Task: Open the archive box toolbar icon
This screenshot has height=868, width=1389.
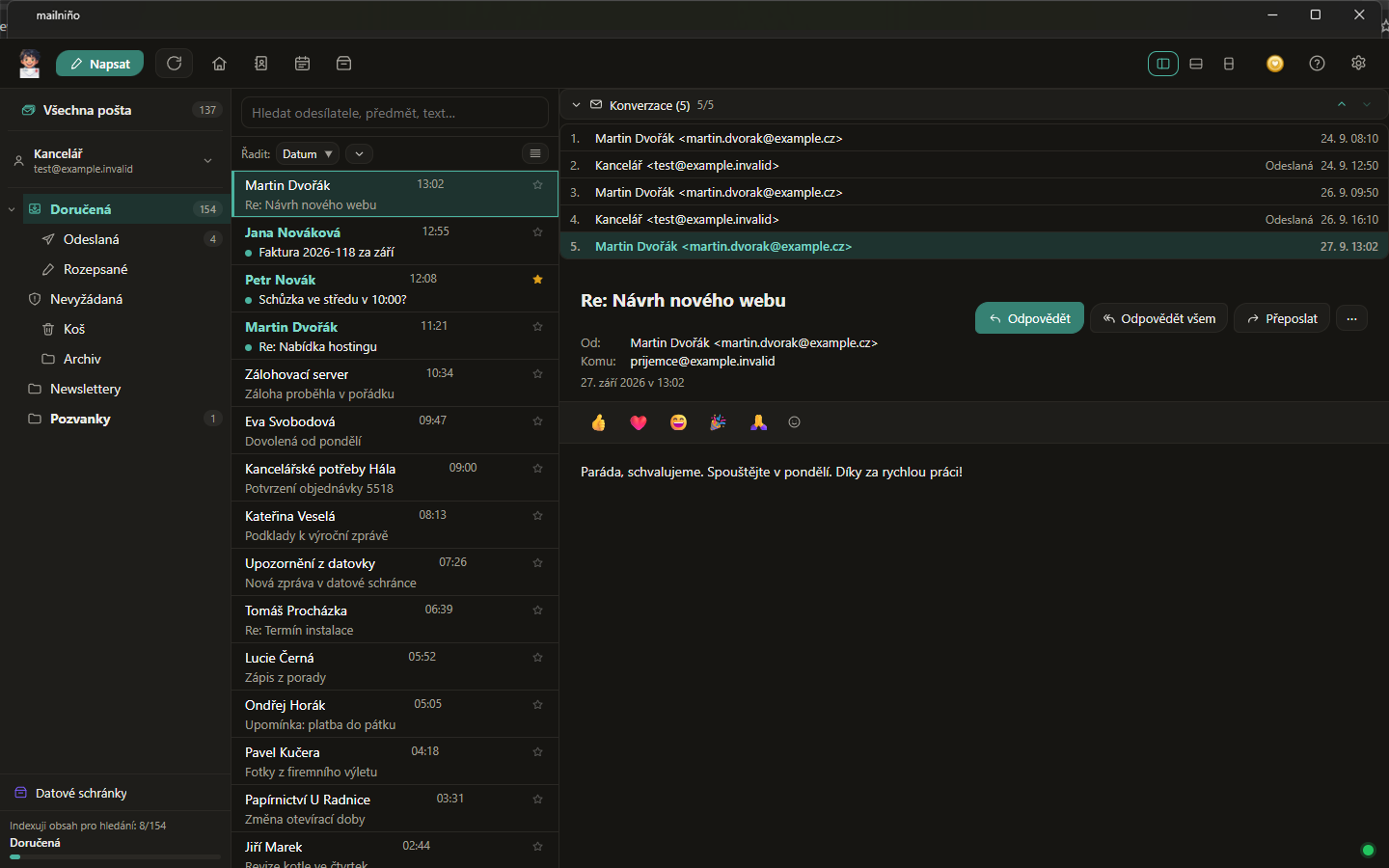Action: pos(343,64)
